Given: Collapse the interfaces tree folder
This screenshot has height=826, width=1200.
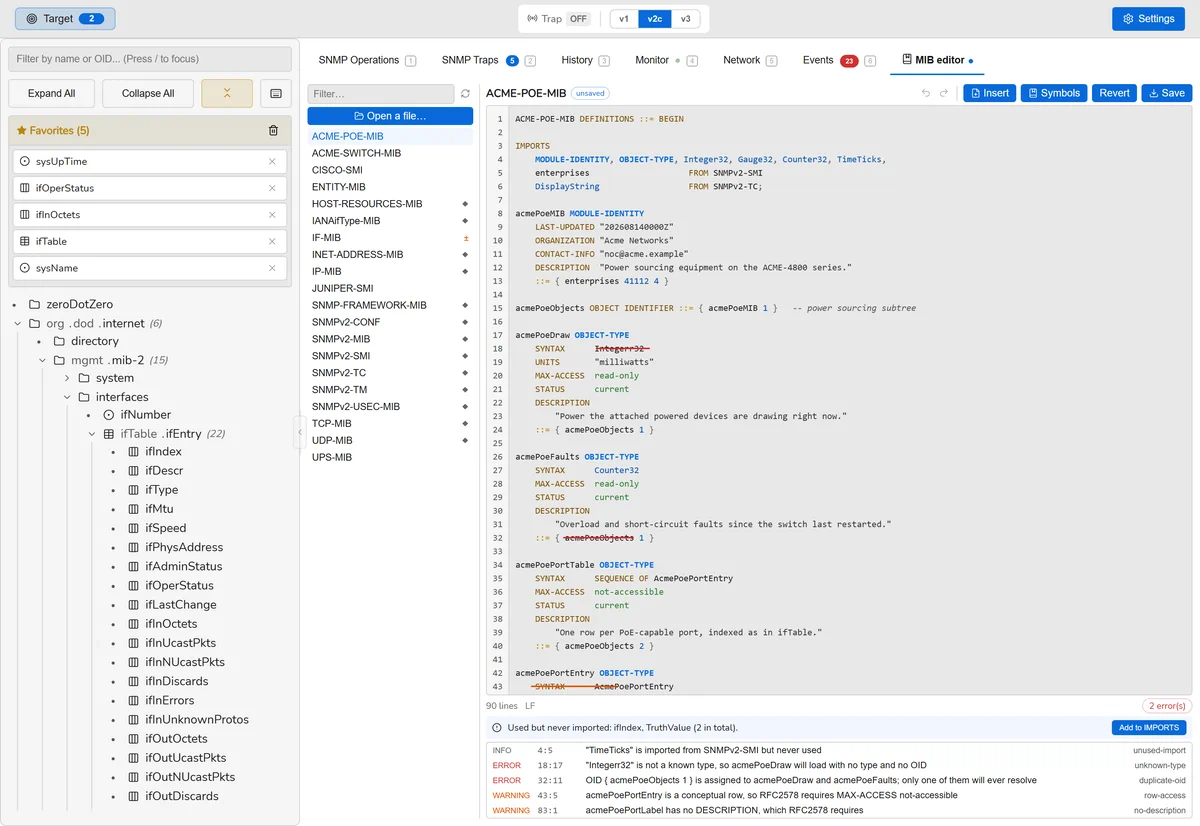Looking at the screenshot, I should click(68, 397).
